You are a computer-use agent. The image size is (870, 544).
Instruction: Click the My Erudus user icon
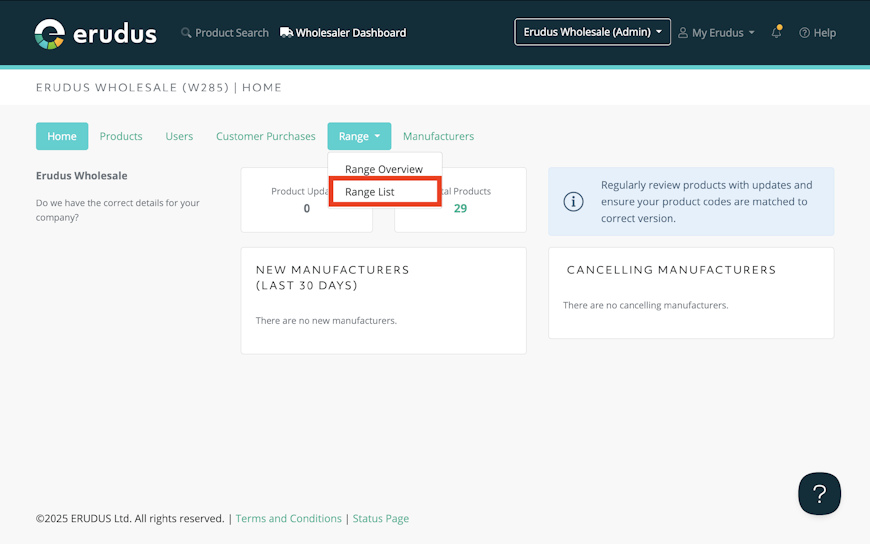point(683,33)
